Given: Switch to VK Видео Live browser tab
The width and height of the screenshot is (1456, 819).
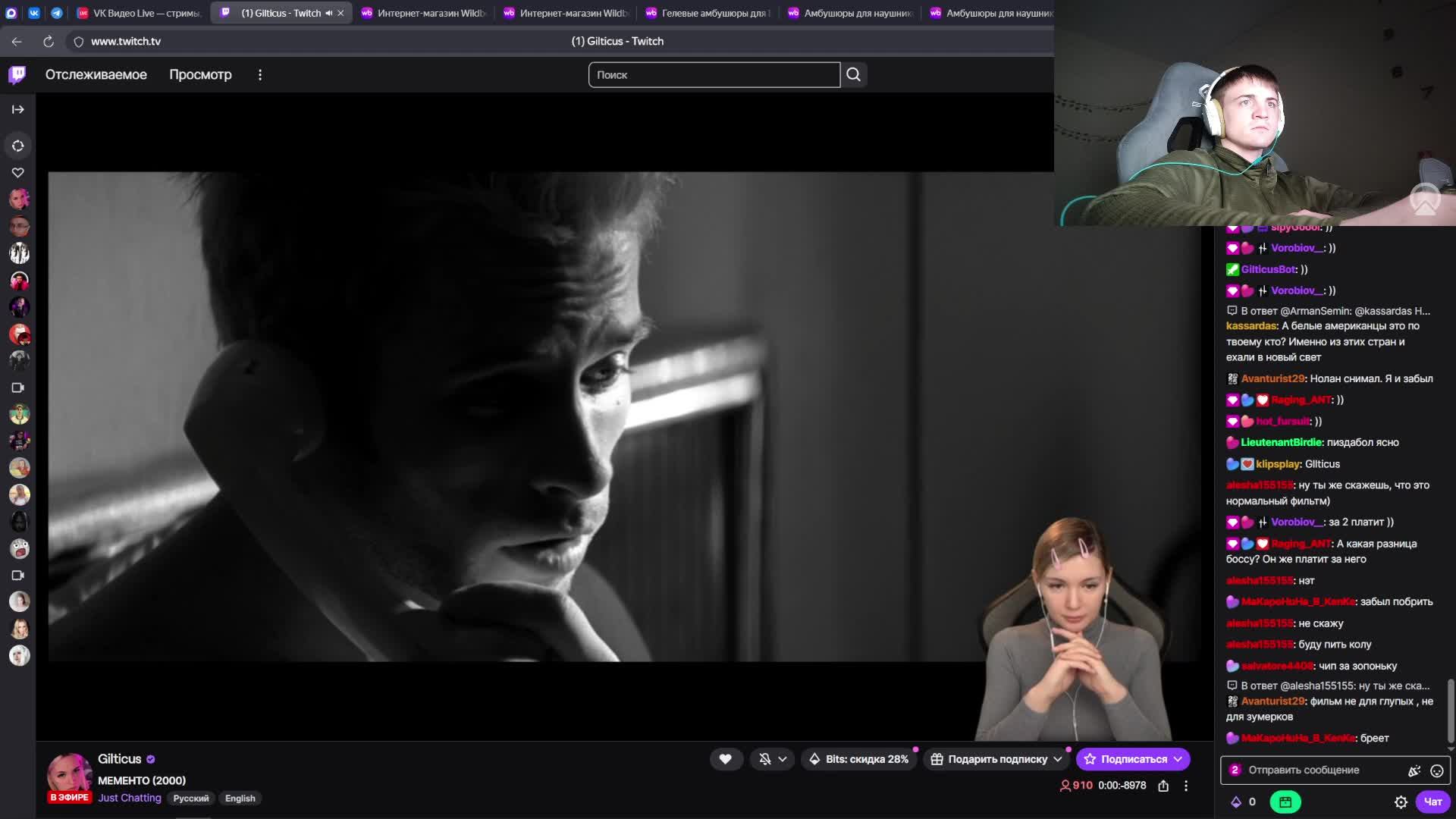Looking at the screenshot, I should click(x=139, y=13).
